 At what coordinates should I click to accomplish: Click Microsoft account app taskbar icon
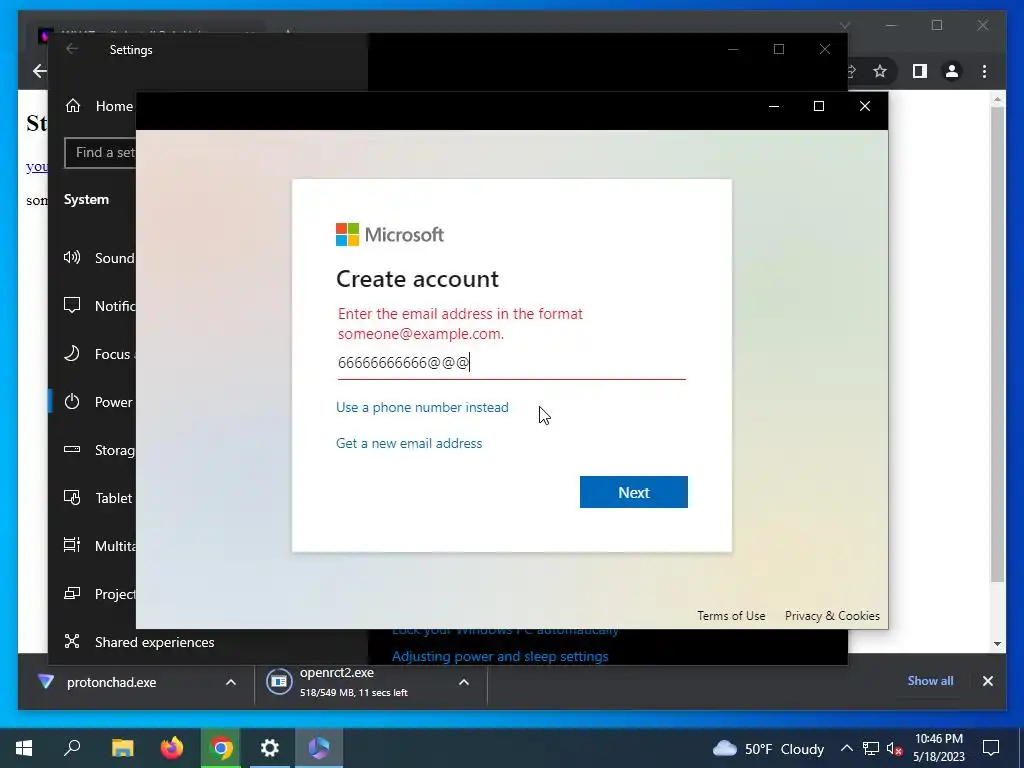pos(319,748)
